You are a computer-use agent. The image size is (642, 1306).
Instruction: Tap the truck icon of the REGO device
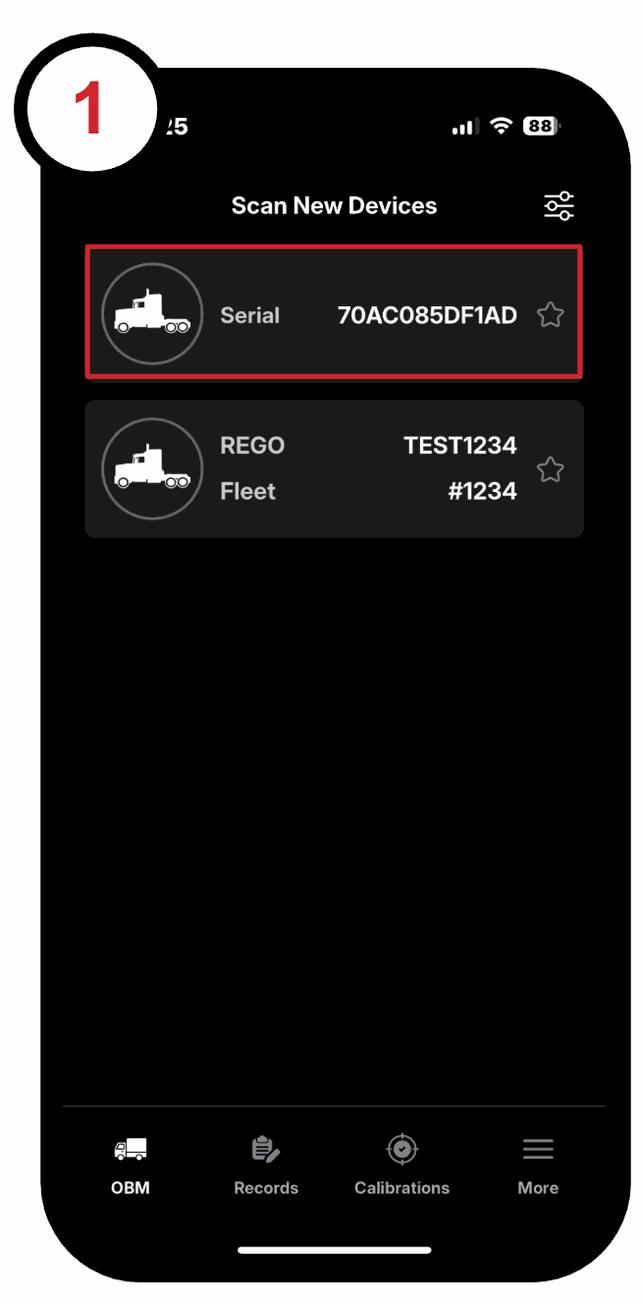click(152, 468)
